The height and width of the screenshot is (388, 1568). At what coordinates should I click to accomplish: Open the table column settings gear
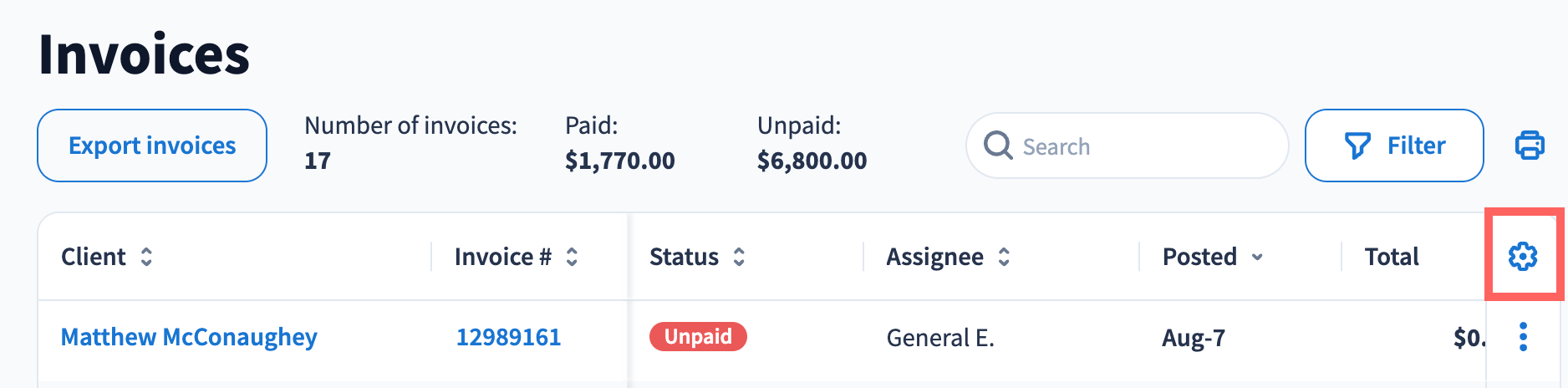pos(1523,256)
